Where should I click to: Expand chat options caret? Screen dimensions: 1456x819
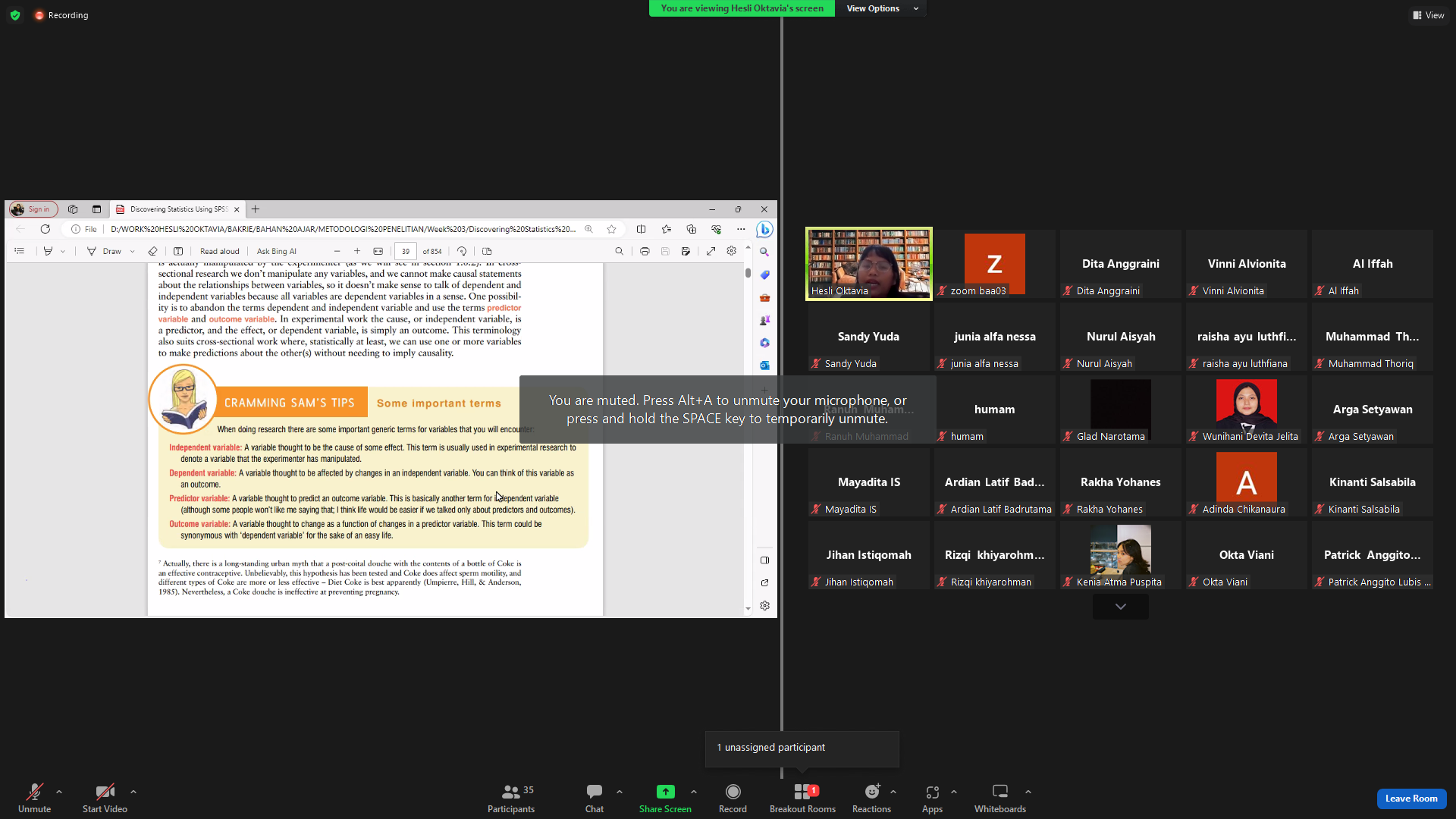[x=620, y=792]
